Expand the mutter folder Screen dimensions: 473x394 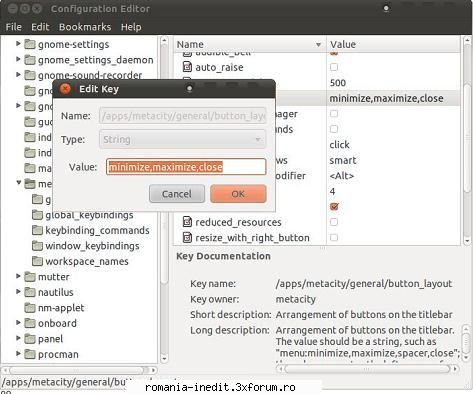pyautogui.click(x=18, y=276)
